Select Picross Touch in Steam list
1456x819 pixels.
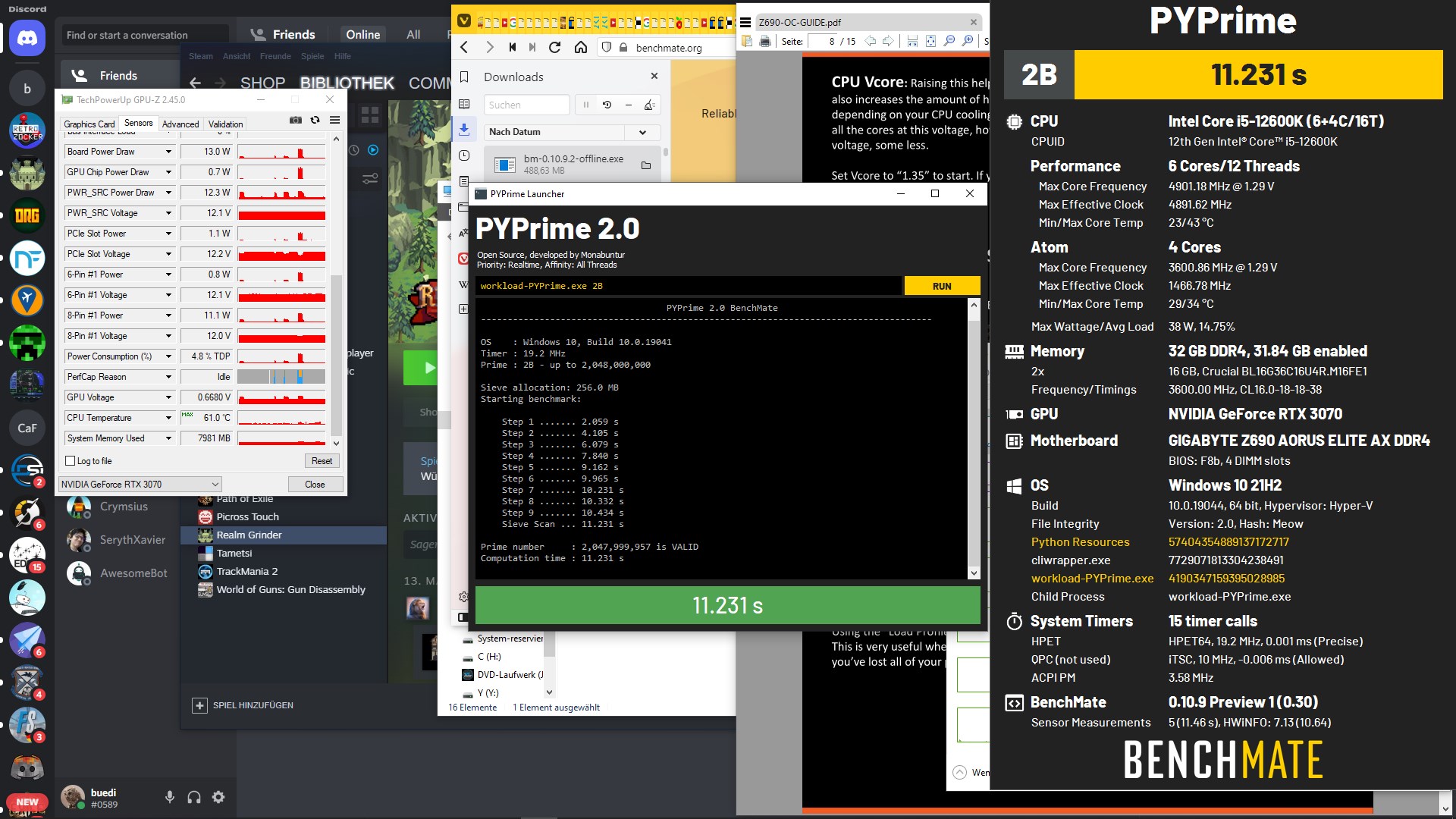click(284, 516)
